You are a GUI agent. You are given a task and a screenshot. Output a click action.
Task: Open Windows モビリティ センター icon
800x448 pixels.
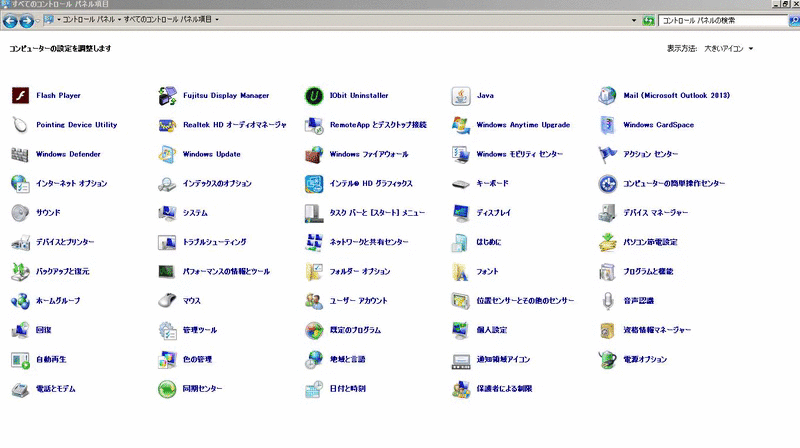click(461, 154)
